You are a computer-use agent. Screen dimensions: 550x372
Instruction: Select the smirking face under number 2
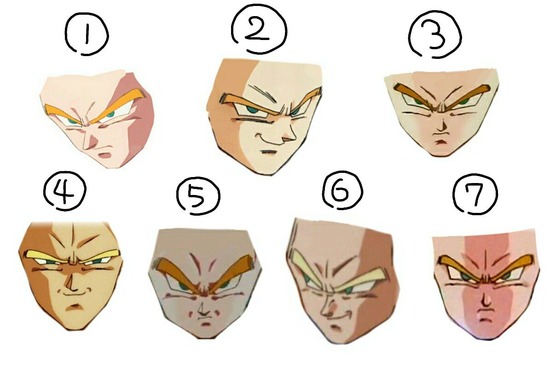[264, 116]
